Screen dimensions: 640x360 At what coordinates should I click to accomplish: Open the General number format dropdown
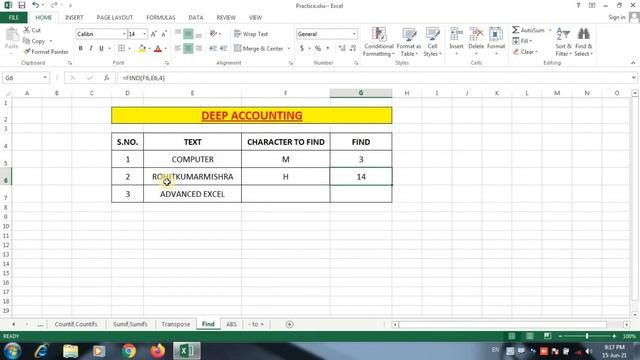coord(354,34)
